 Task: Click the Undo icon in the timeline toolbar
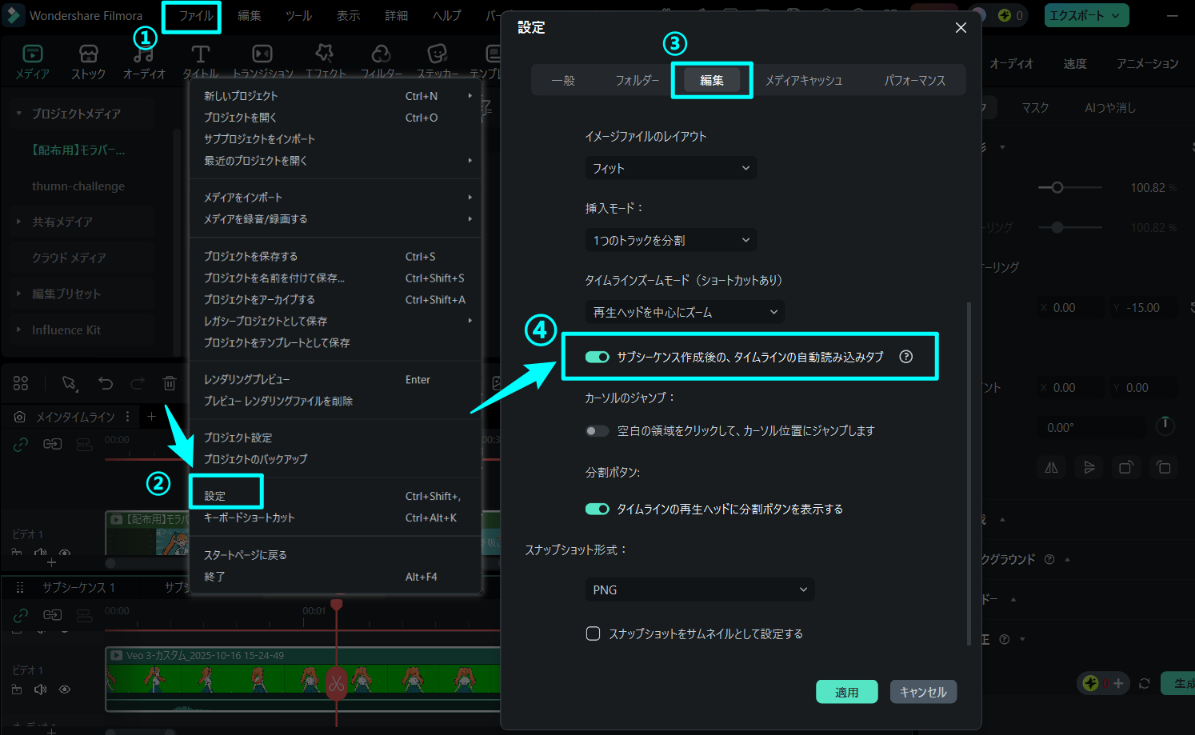(x=106, y=383)
